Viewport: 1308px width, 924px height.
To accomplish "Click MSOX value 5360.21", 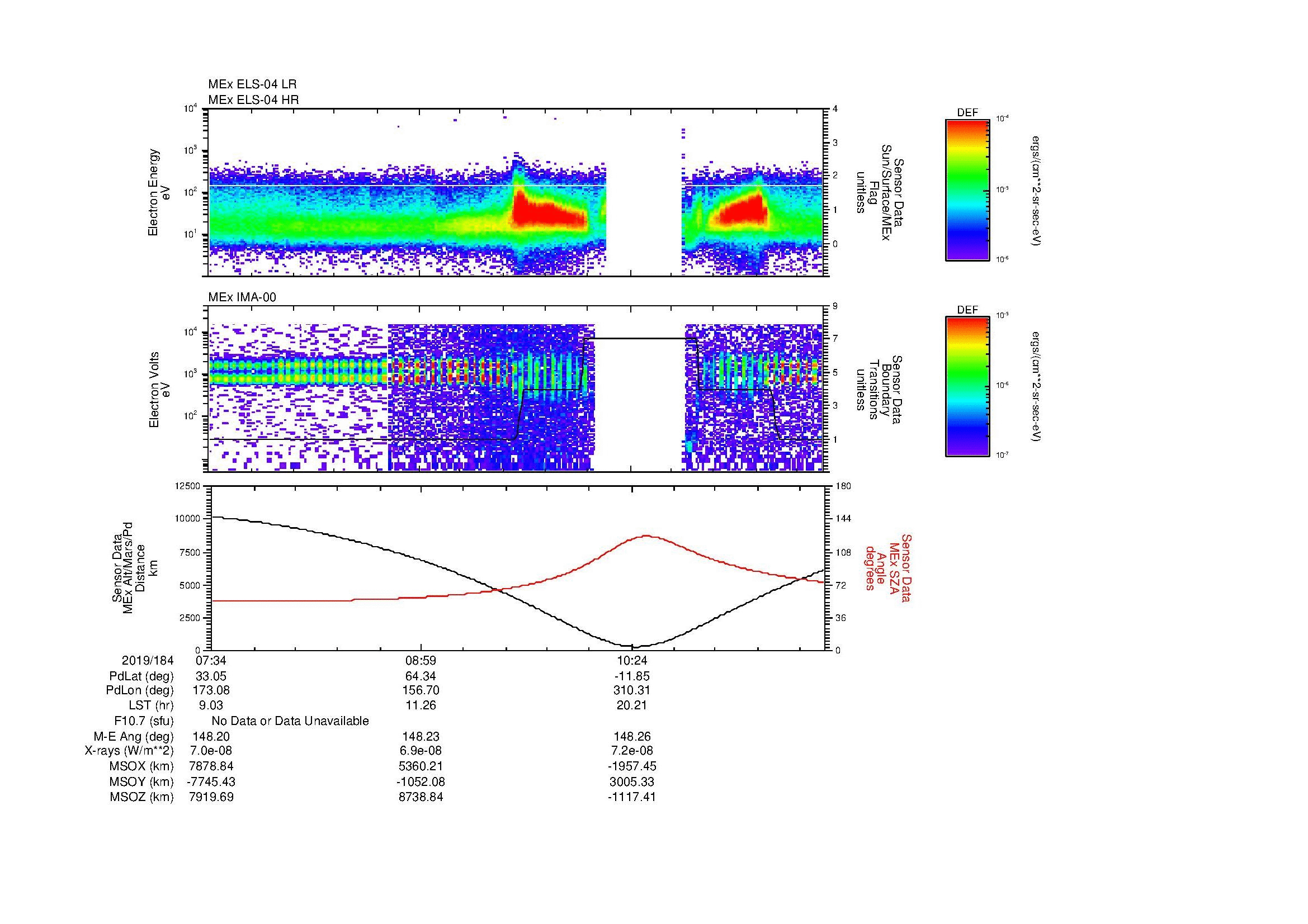I will (x=421, y=766).
